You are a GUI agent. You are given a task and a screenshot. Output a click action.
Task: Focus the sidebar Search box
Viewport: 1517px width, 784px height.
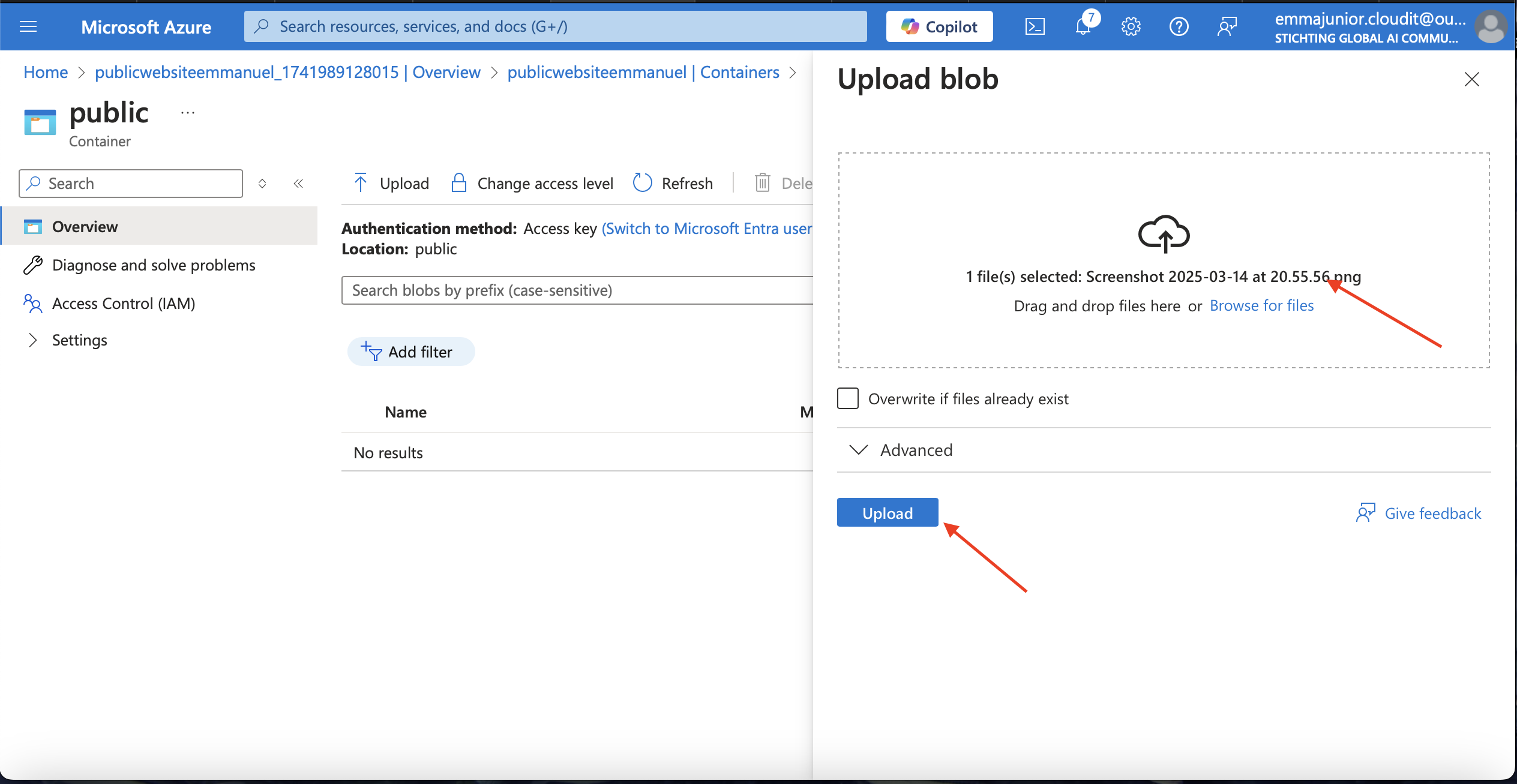[x=131, y=183]
